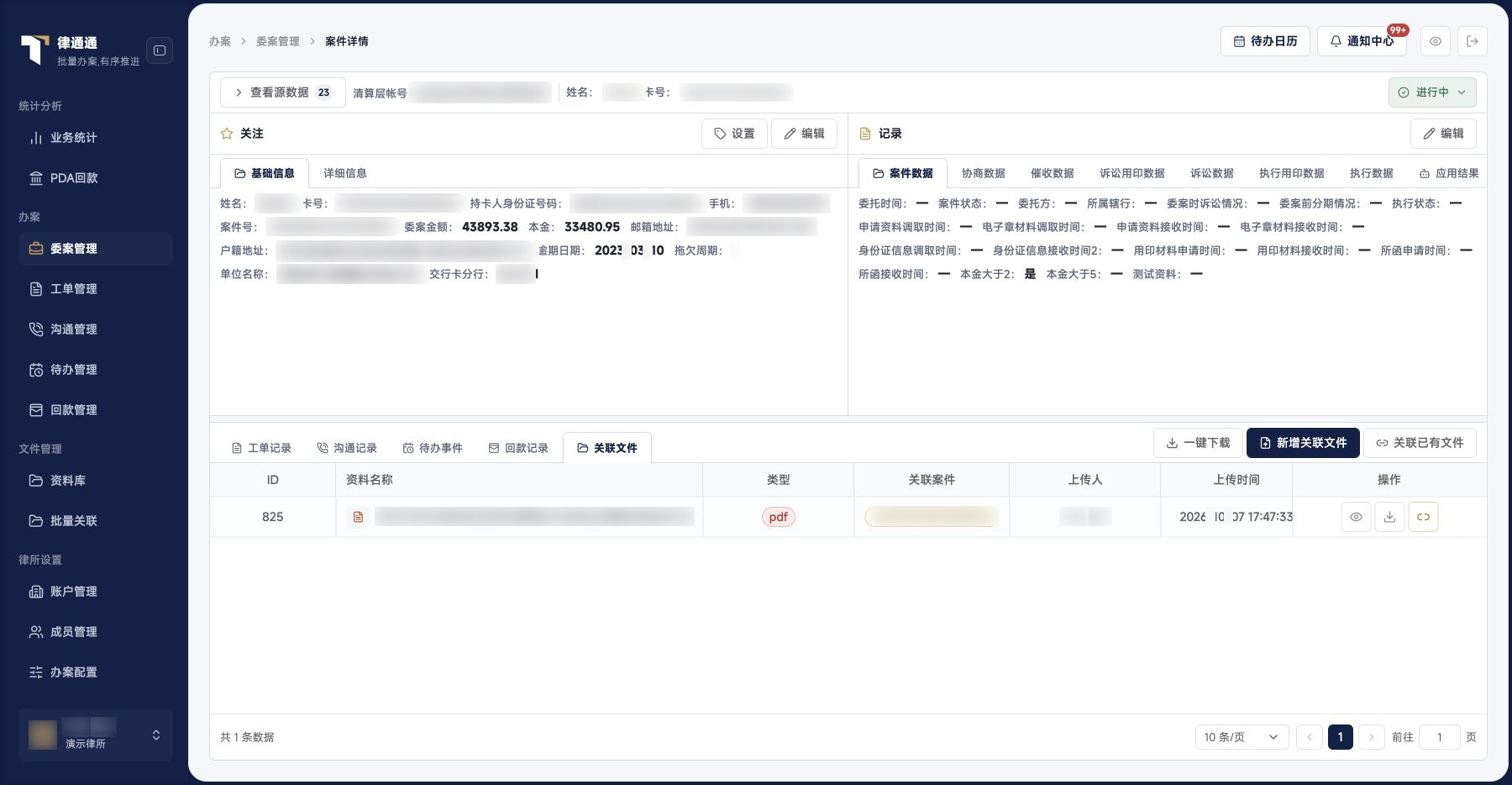Click the PDF file icon in row 825
1512x785 pixels.
click(x=358, y=517)
